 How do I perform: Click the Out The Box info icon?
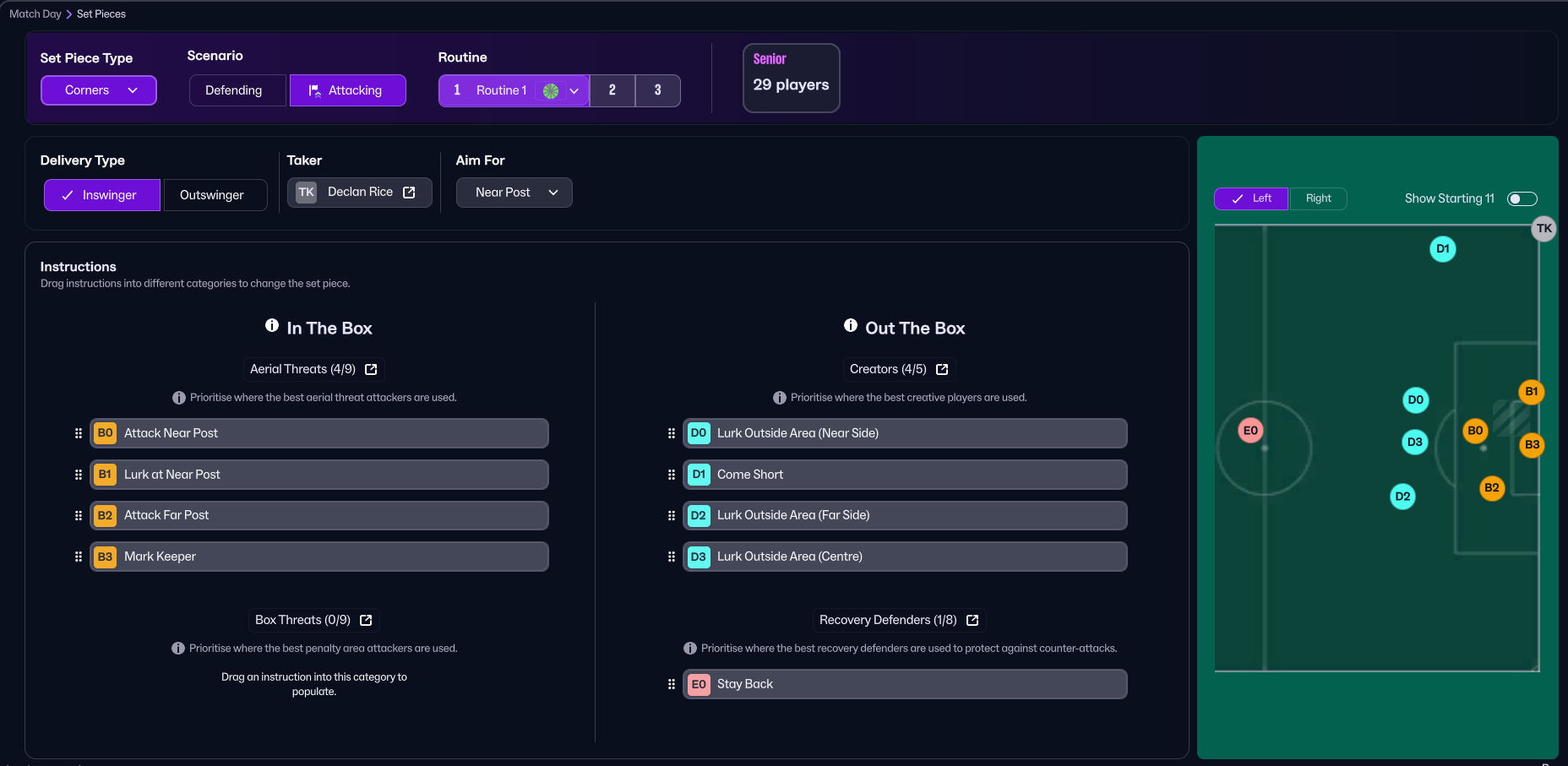(x=851, y=326)
